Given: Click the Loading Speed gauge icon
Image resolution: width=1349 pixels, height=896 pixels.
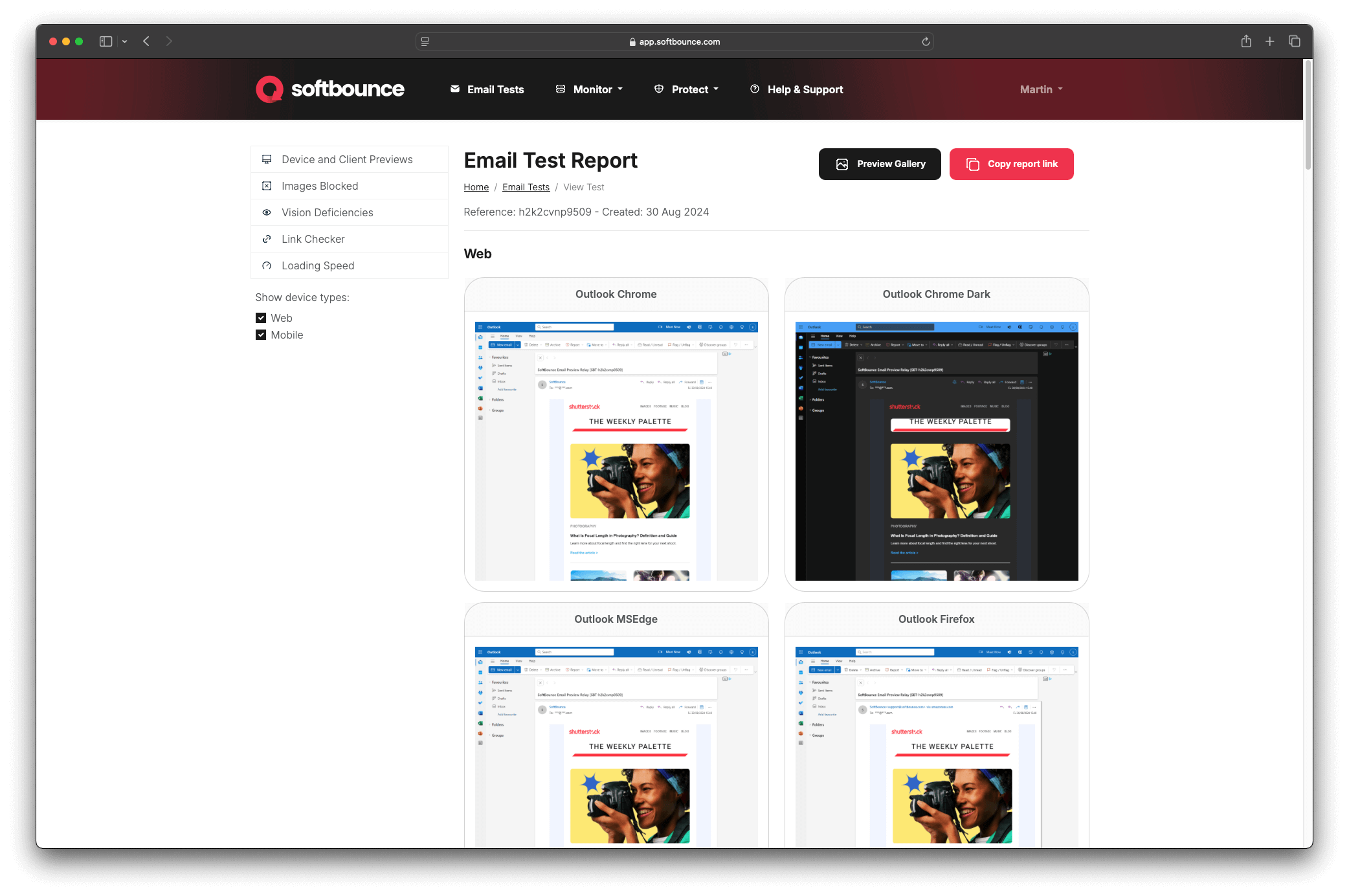Looking at the screenshot, I should [267, 265].
